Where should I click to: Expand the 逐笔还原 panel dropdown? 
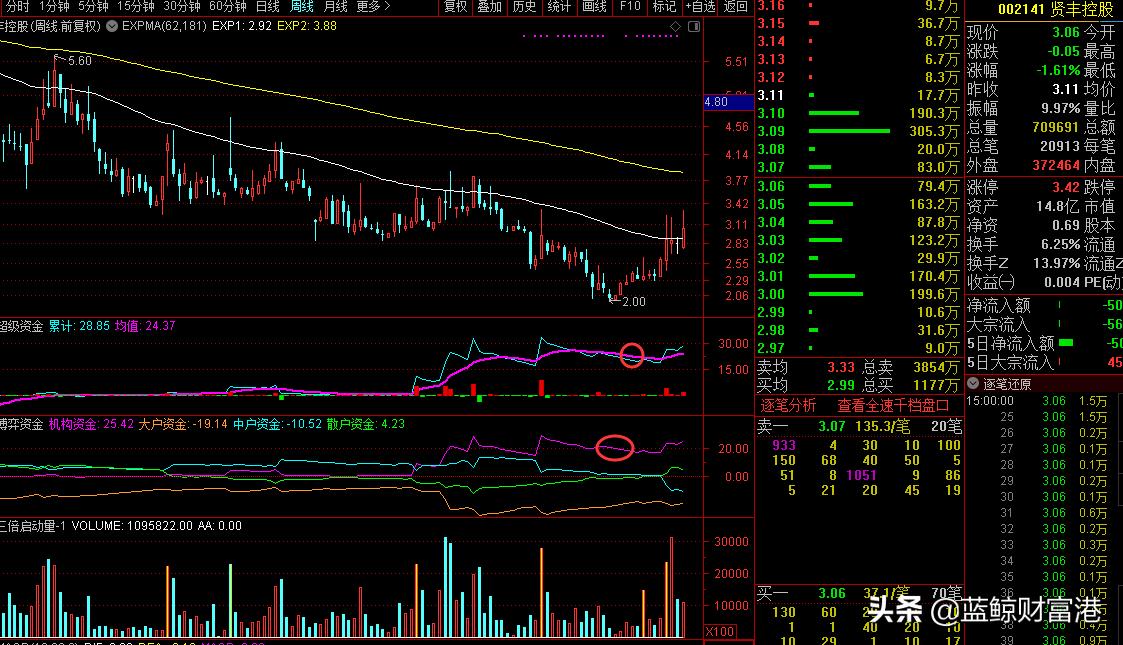pos(973,384)
